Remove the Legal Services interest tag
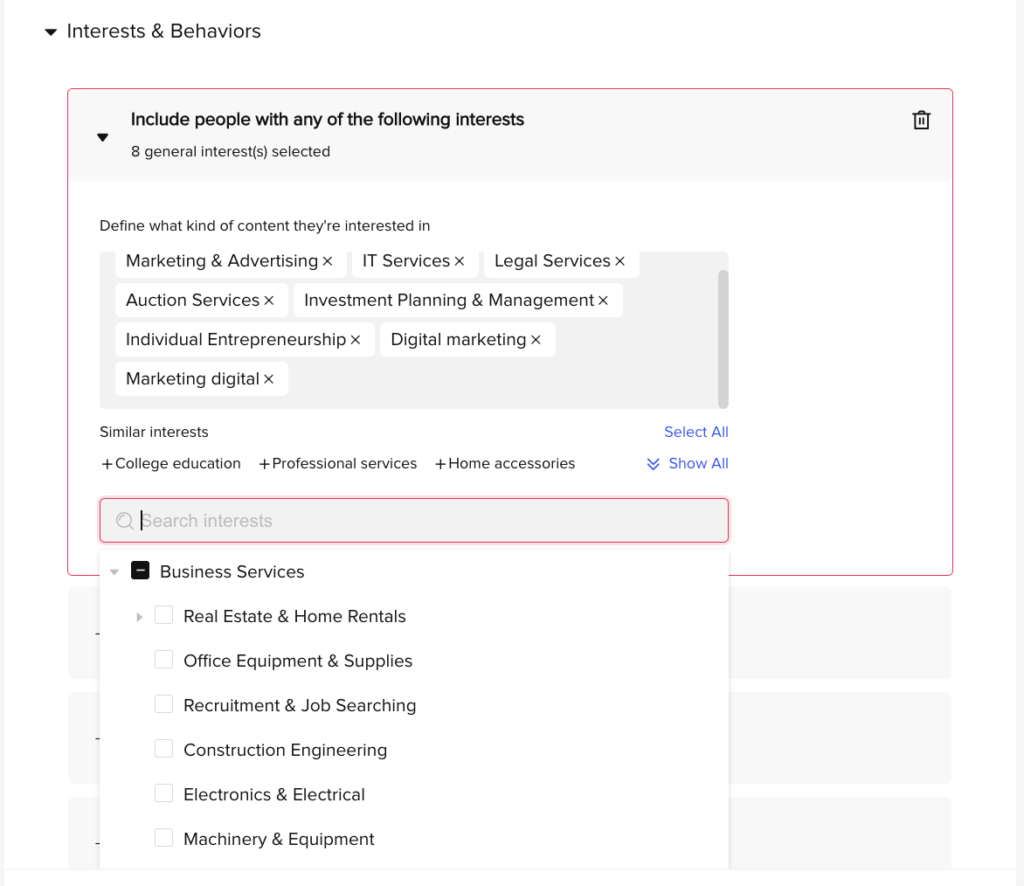 [620, 261]
